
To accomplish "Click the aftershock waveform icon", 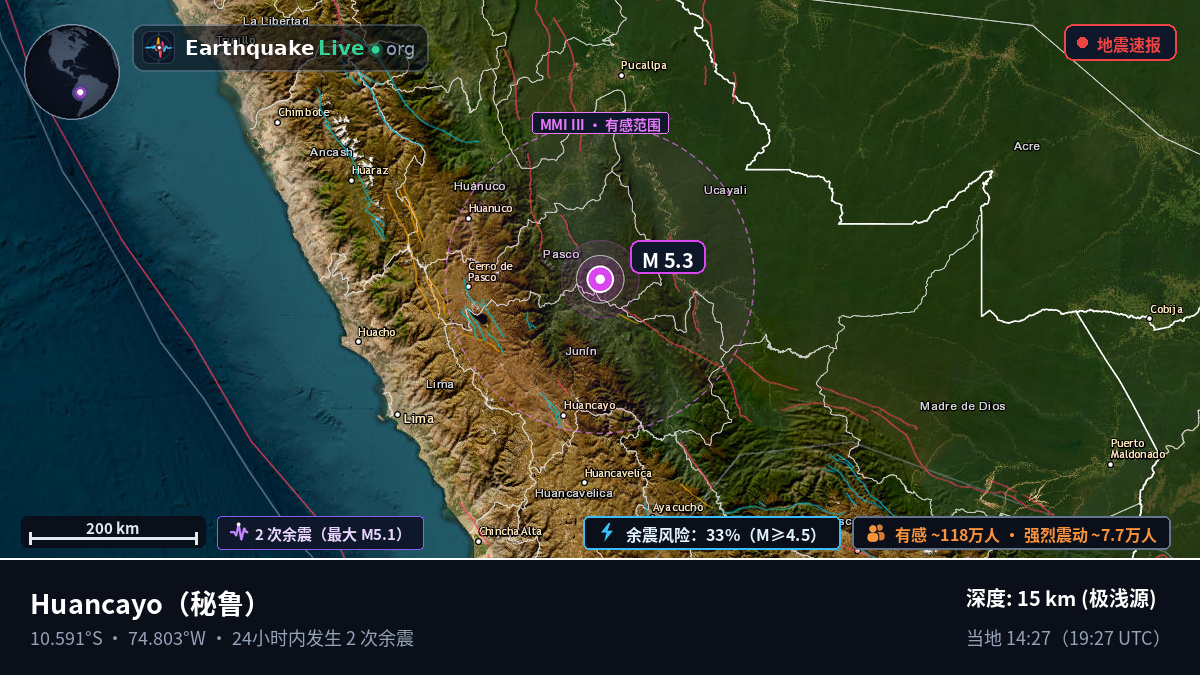I will (238, 532).
